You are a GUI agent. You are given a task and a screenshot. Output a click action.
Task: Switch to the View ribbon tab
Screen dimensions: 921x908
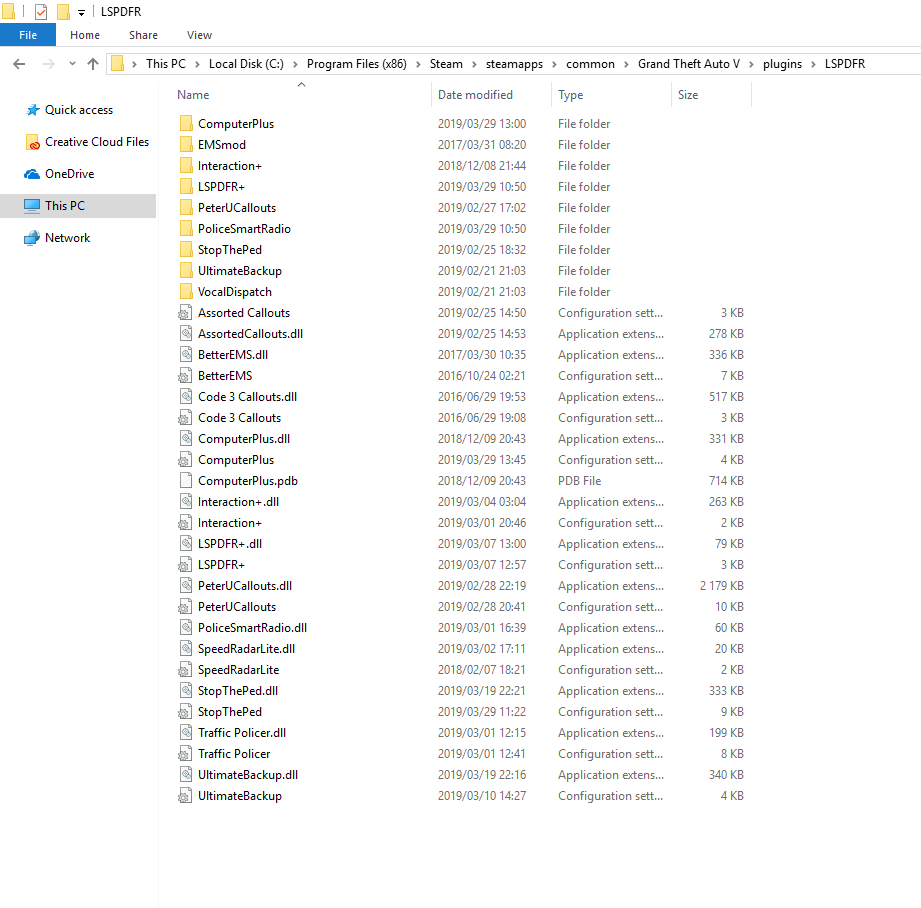199,35
